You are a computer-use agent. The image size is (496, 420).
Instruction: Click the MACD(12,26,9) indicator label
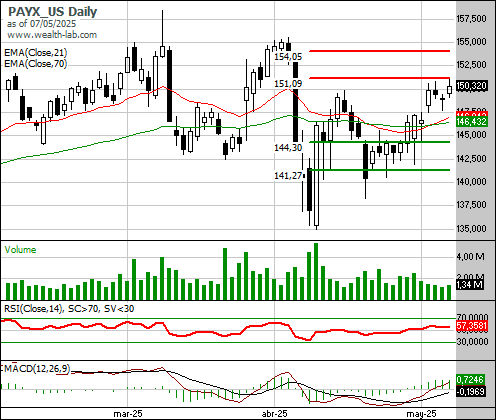37,368
